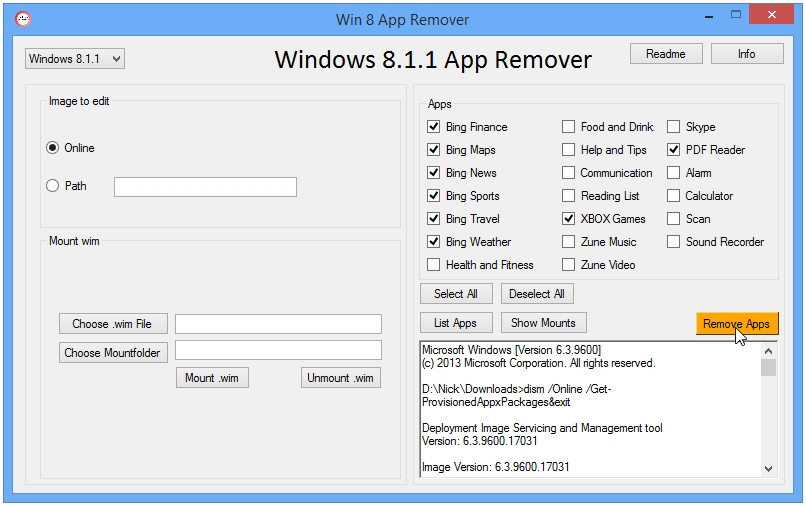Toggle the XBOX Games checkbox
Image resolution: width=806 pixels, height=506 pixels.
[568, 219]
